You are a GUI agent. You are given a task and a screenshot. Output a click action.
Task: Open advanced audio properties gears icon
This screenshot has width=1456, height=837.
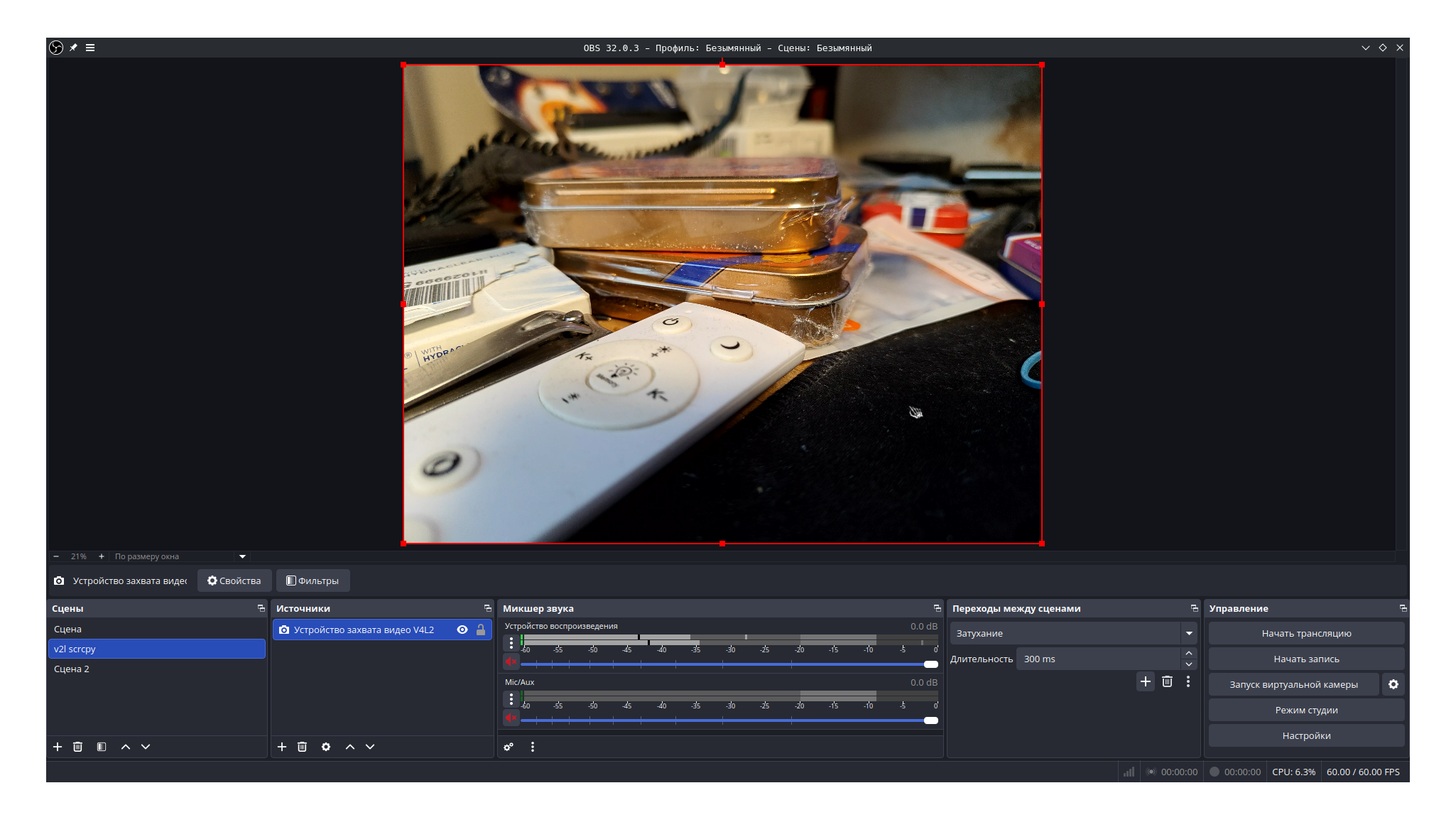(x=509, y=747)
